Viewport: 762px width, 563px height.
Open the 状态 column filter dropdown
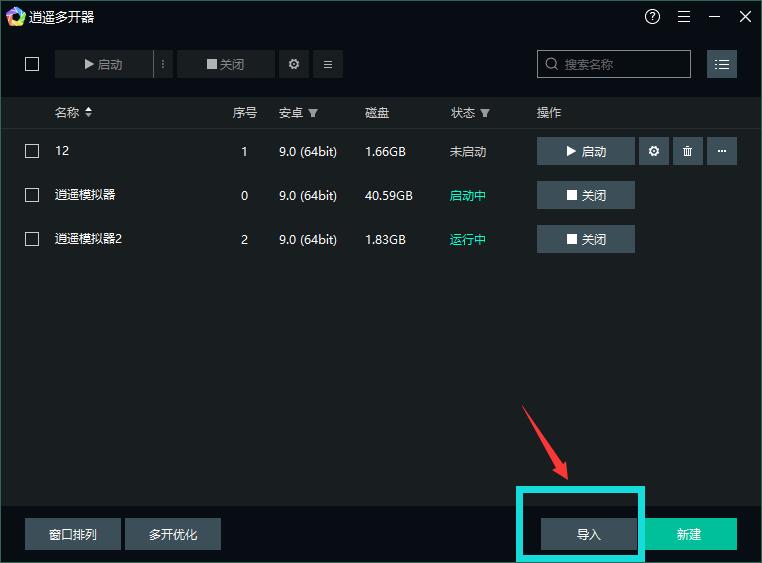tap(485, 113)
